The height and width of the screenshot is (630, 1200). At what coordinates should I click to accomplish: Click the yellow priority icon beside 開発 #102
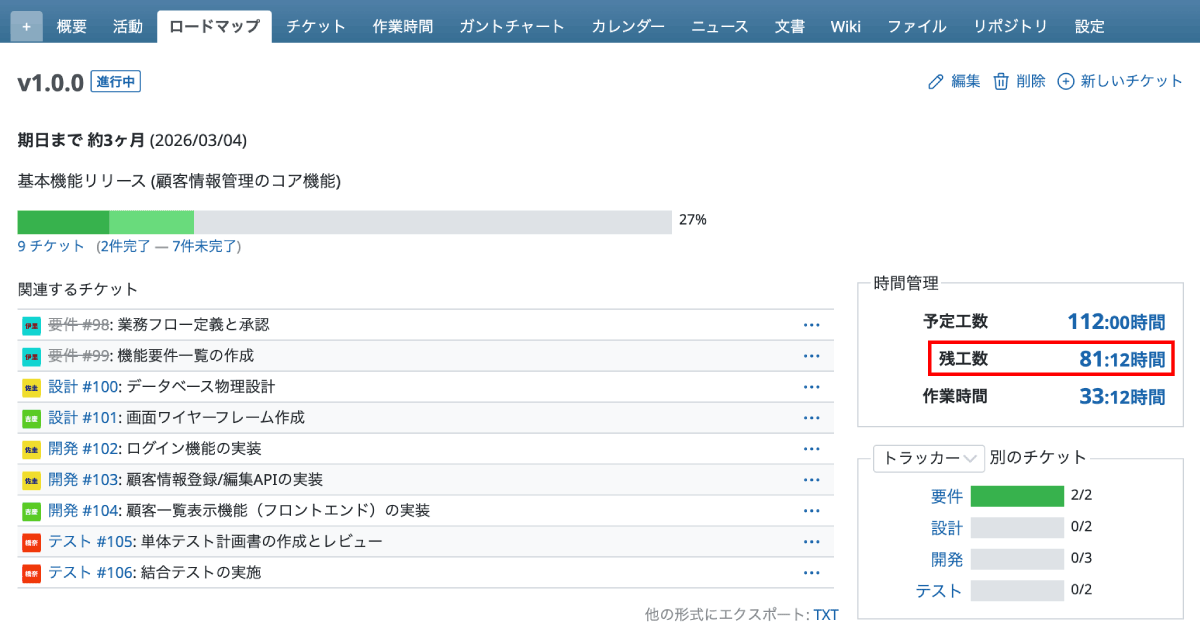pyautogui.click(x=31, y=449)
